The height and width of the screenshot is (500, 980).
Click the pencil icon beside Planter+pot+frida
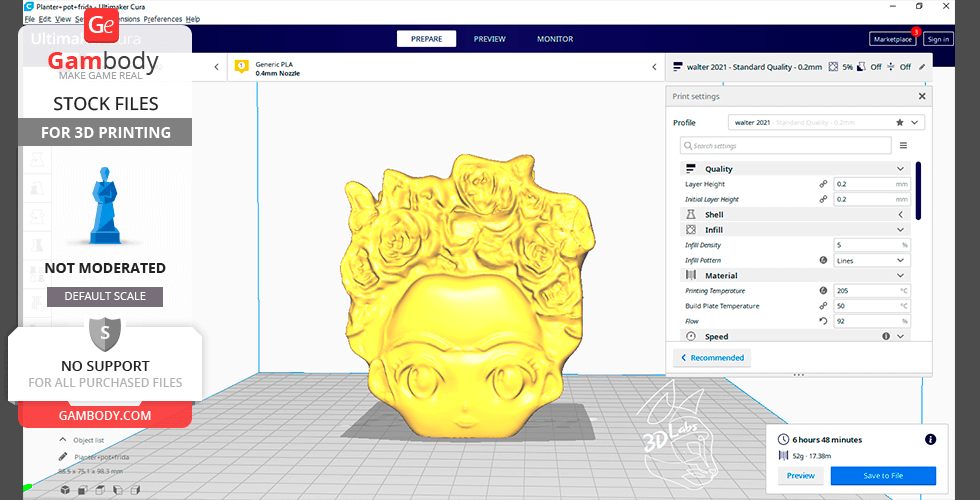coord(63,457)
